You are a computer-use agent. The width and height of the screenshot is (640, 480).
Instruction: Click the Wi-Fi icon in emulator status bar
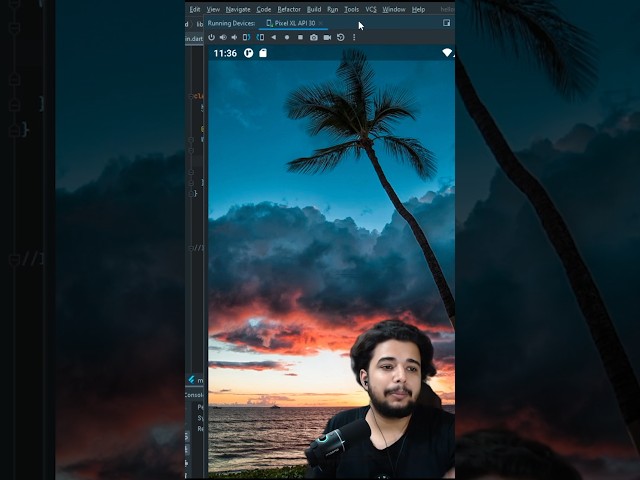pos(447,53)
